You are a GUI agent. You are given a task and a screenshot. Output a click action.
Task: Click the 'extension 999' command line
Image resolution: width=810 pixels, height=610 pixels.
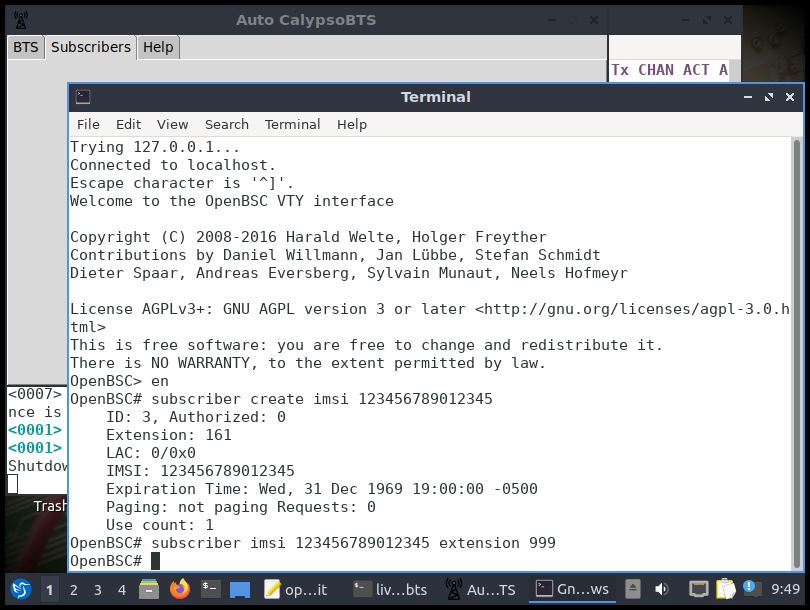(313, 543)
